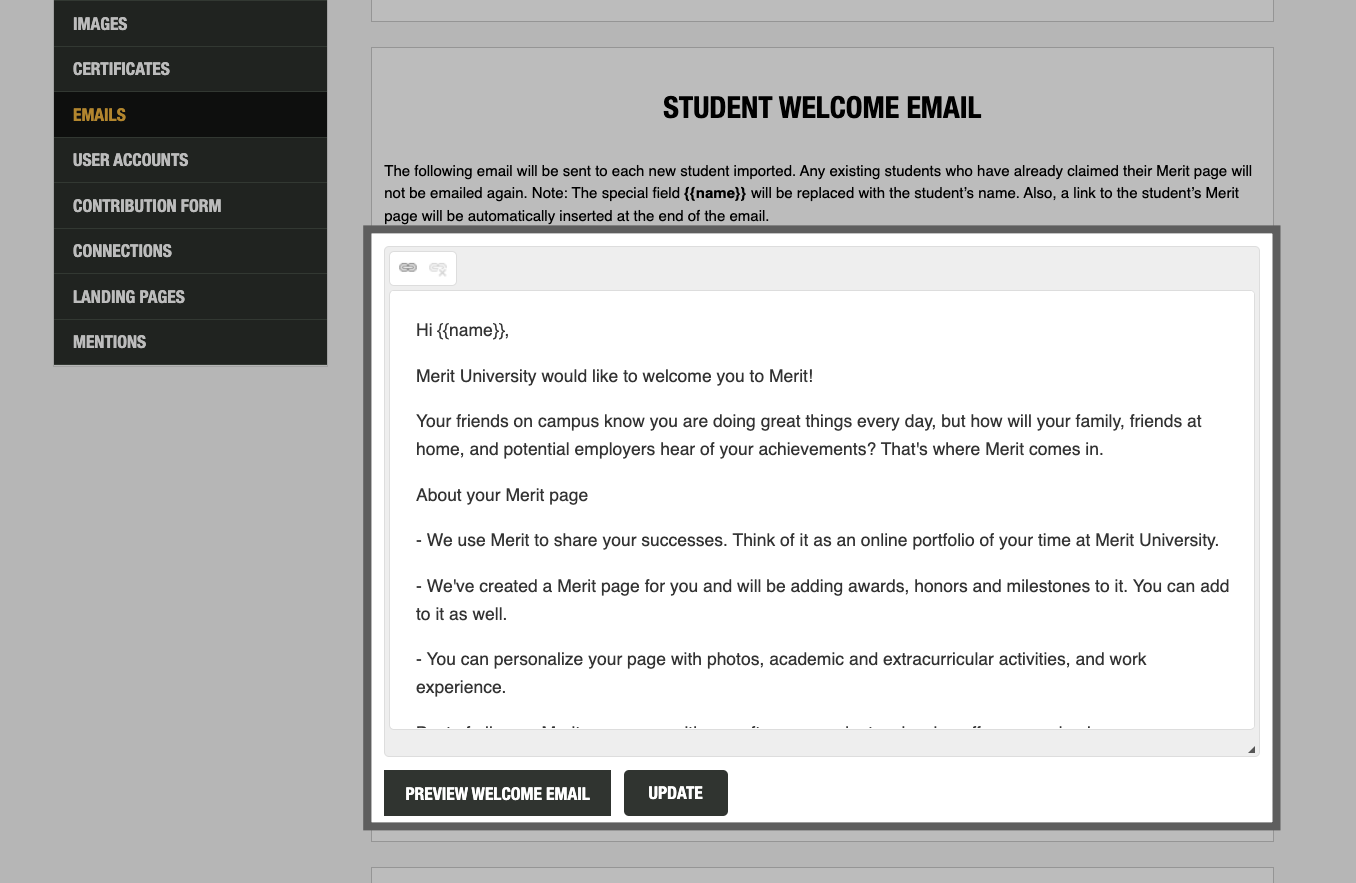Image resolution: width=1356 pixels, height=883 pixels.
Task: Click the Student Welcome Email heading
Action: click(x=821, y=107)
